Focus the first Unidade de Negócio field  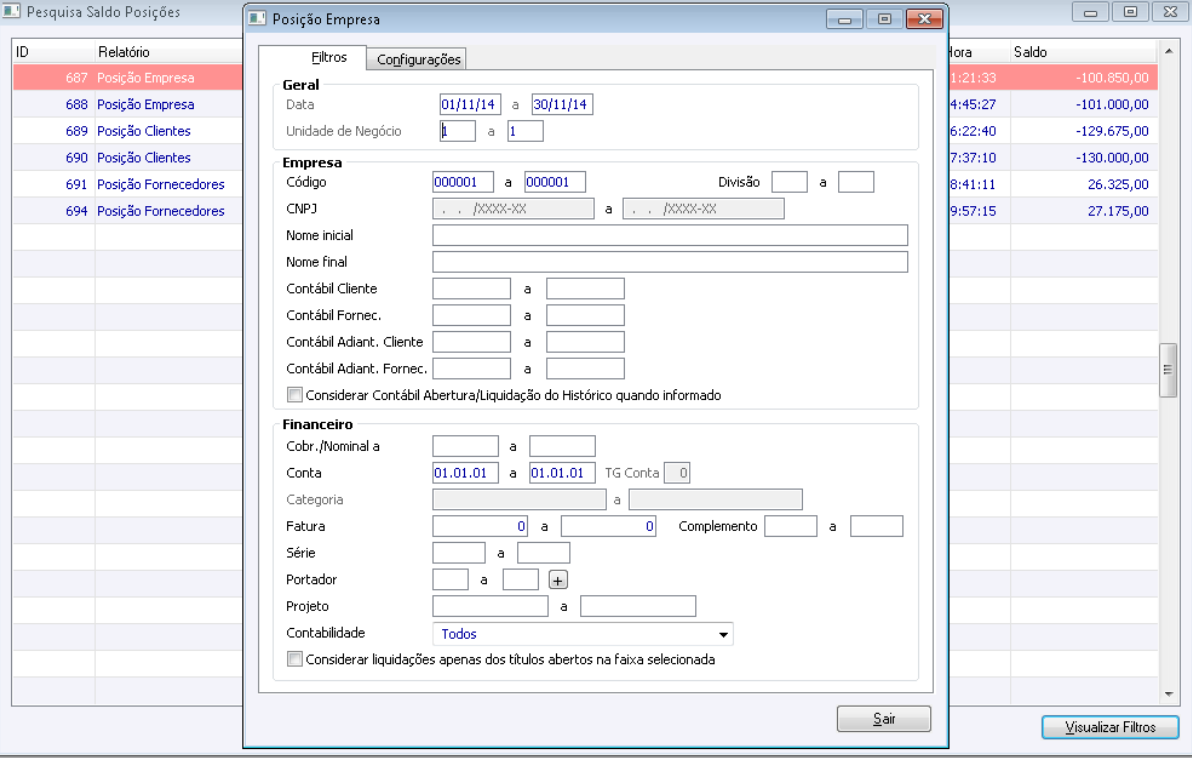[458, 131]
